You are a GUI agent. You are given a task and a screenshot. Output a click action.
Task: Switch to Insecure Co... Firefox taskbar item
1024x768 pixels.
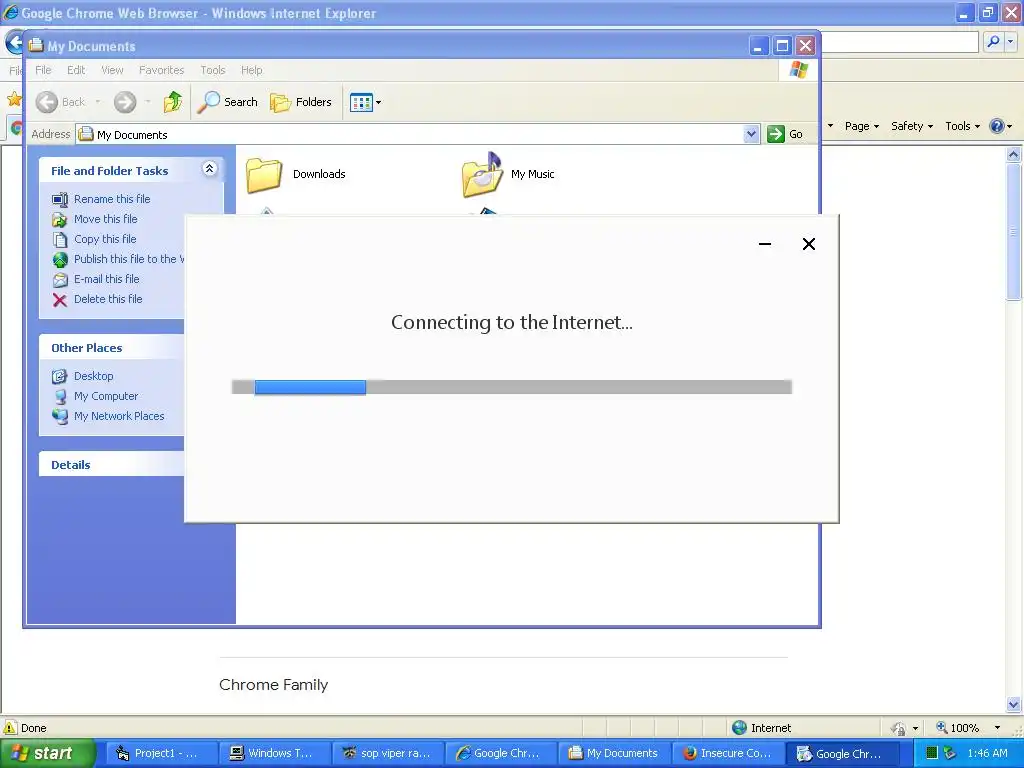coord(728,754)
